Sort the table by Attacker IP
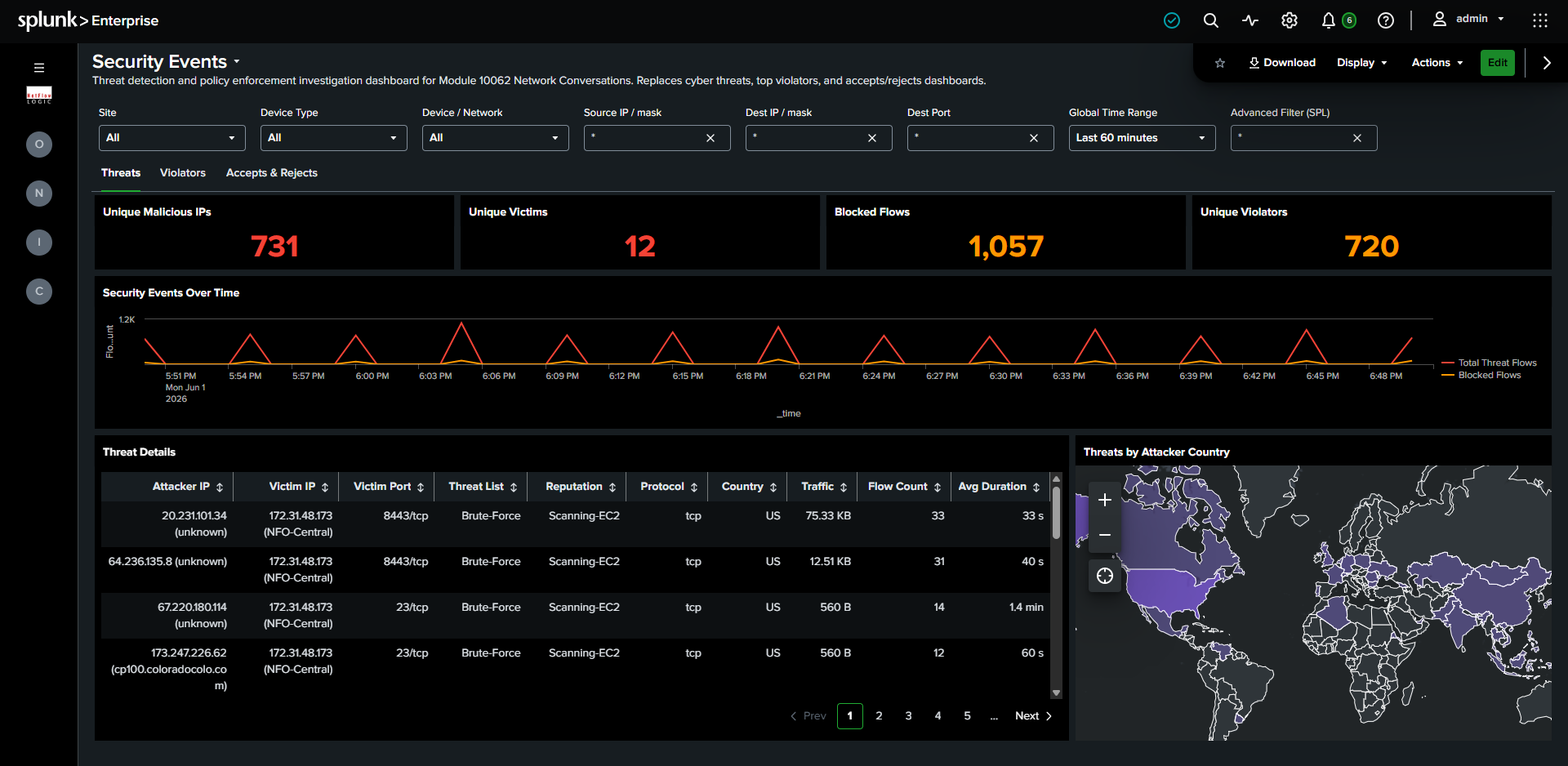The width and height of the screenshot is (1568, 766). 188,487
